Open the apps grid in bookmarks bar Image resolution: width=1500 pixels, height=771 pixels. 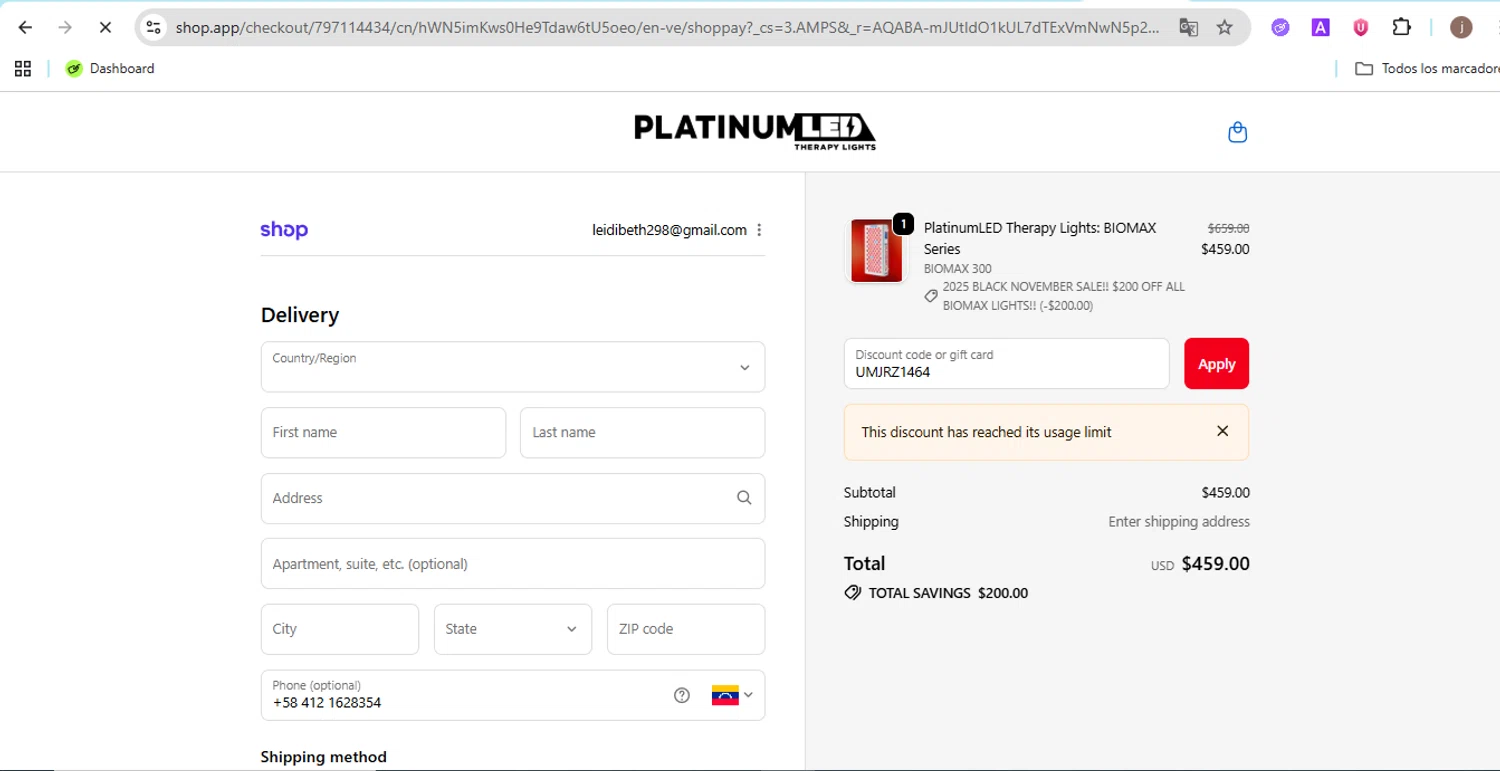[23, 68]
